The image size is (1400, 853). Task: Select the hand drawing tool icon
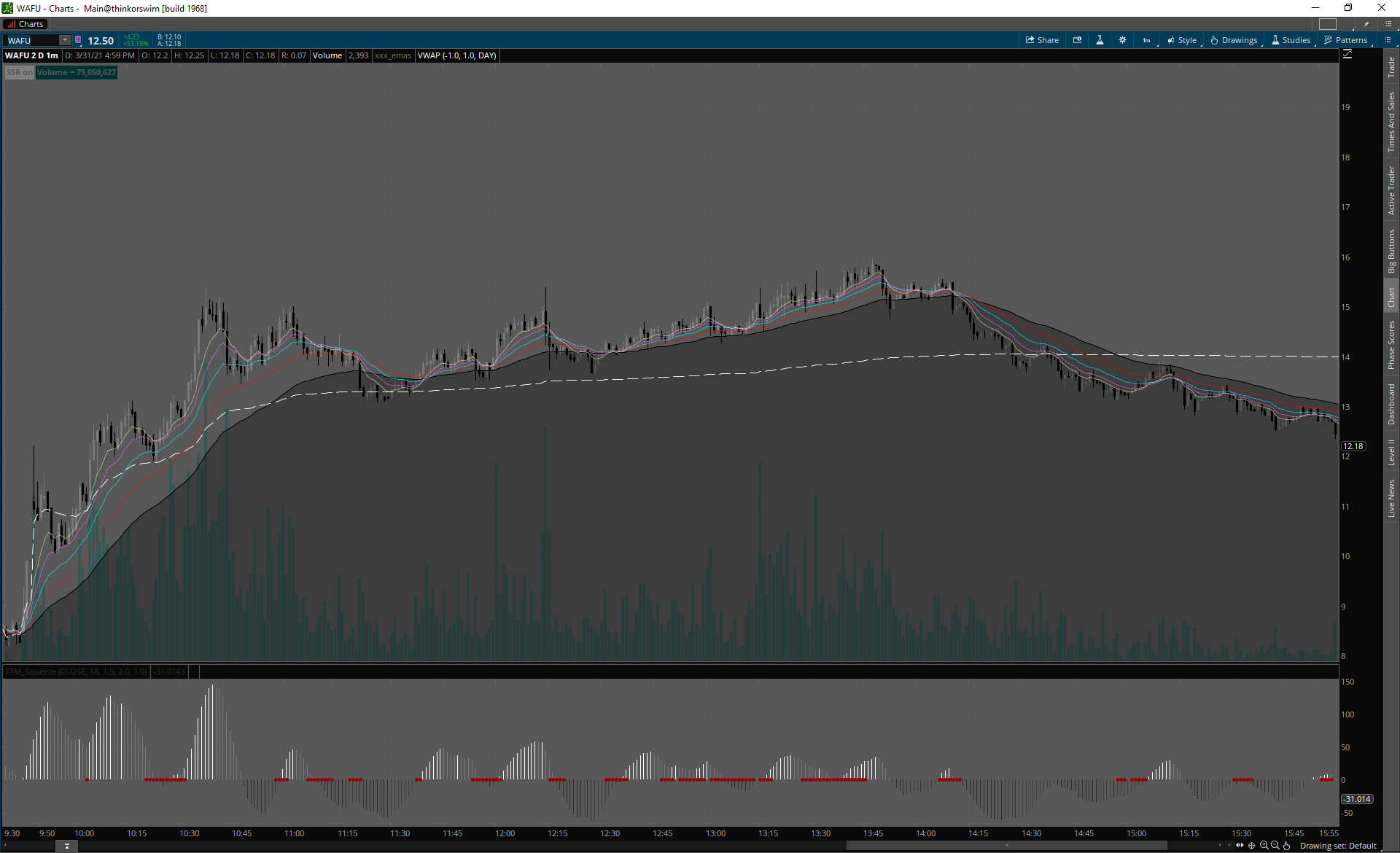1287,846
